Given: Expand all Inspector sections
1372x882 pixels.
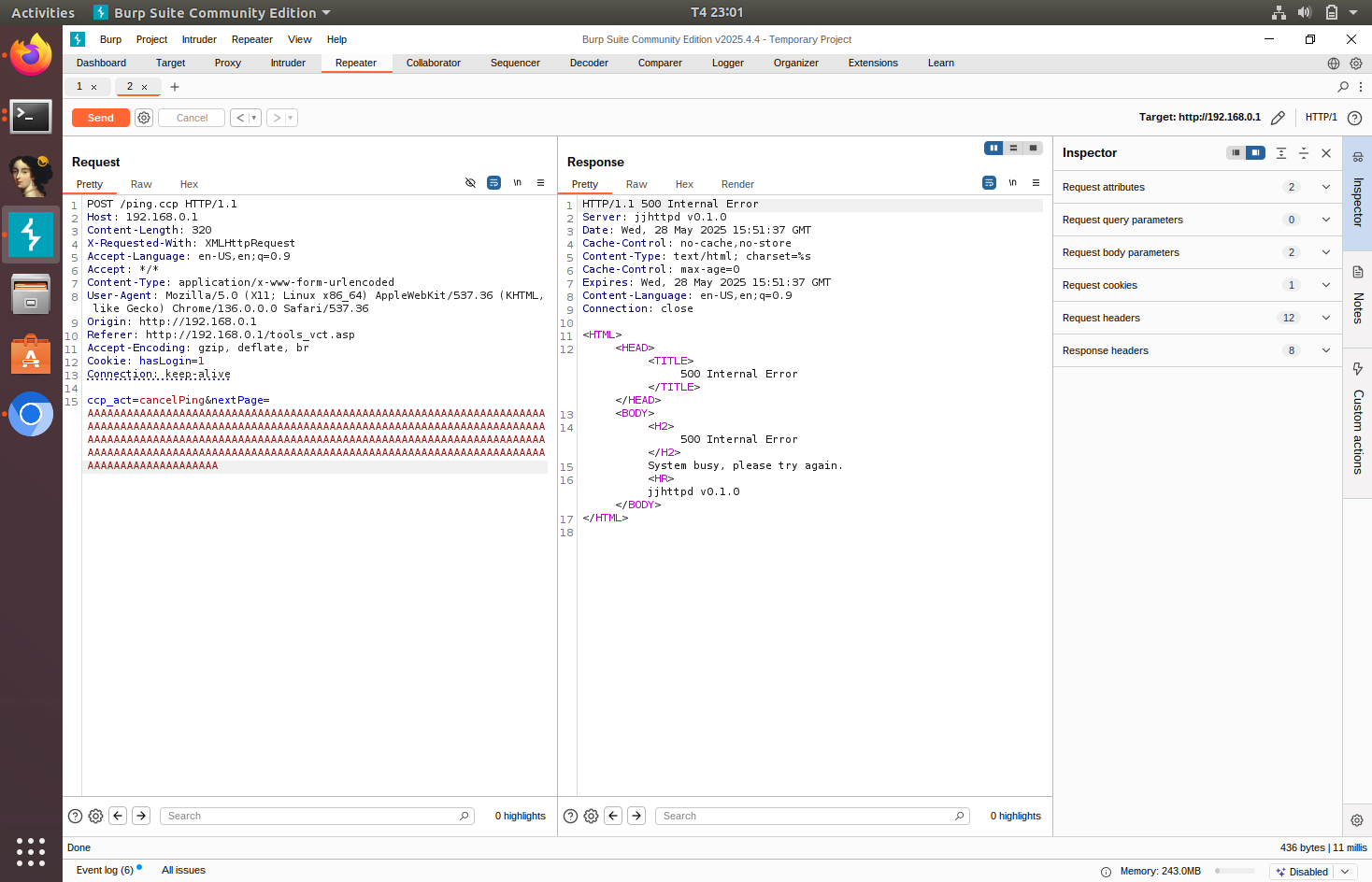Looking at the screenshot, I should (1281, 153).
